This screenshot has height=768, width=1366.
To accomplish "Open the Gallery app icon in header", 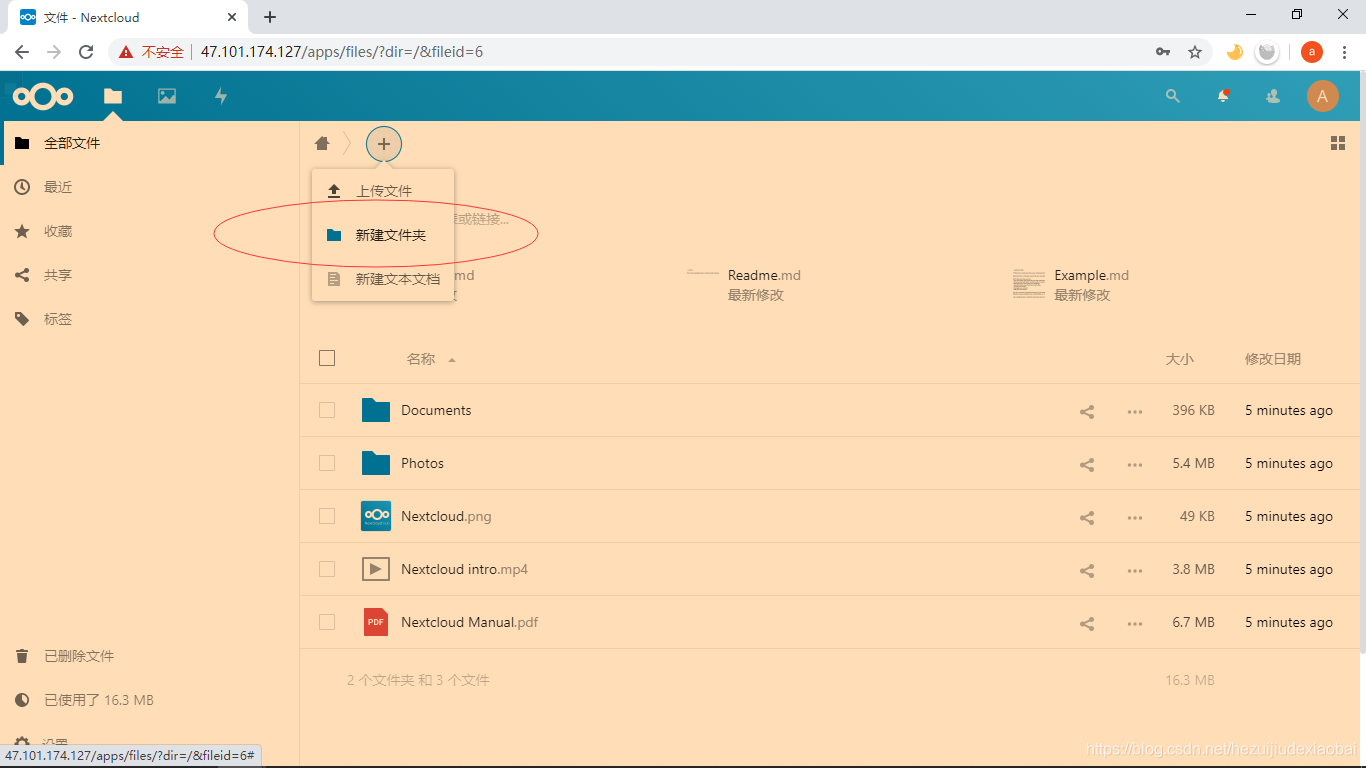I will (x=167, y=96).
